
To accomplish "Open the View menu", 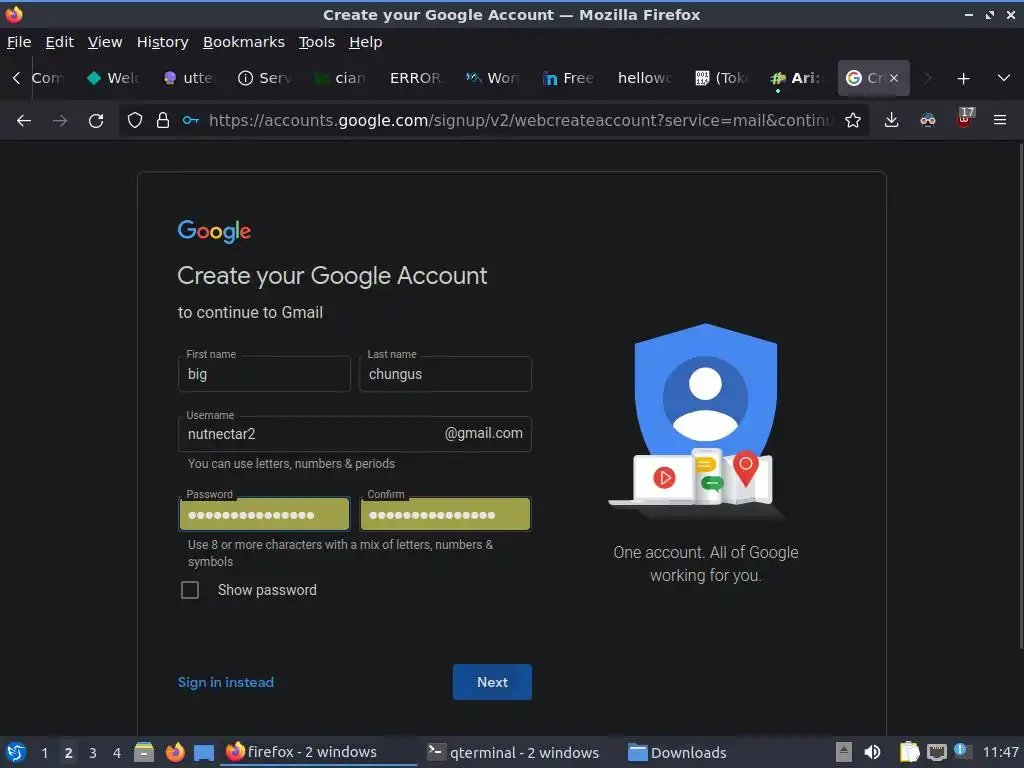I will click(105, 42).
